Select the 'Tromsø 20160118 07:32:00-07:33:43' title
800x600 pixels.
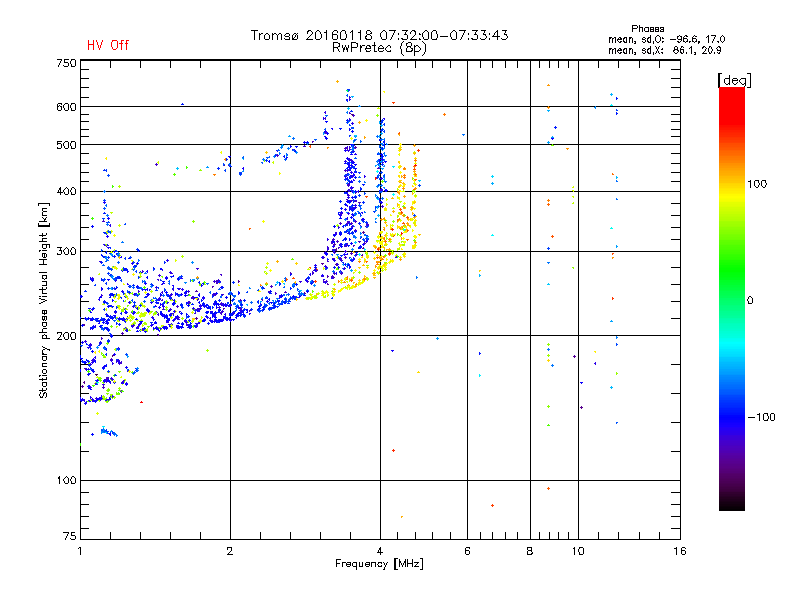pos(379,35)
